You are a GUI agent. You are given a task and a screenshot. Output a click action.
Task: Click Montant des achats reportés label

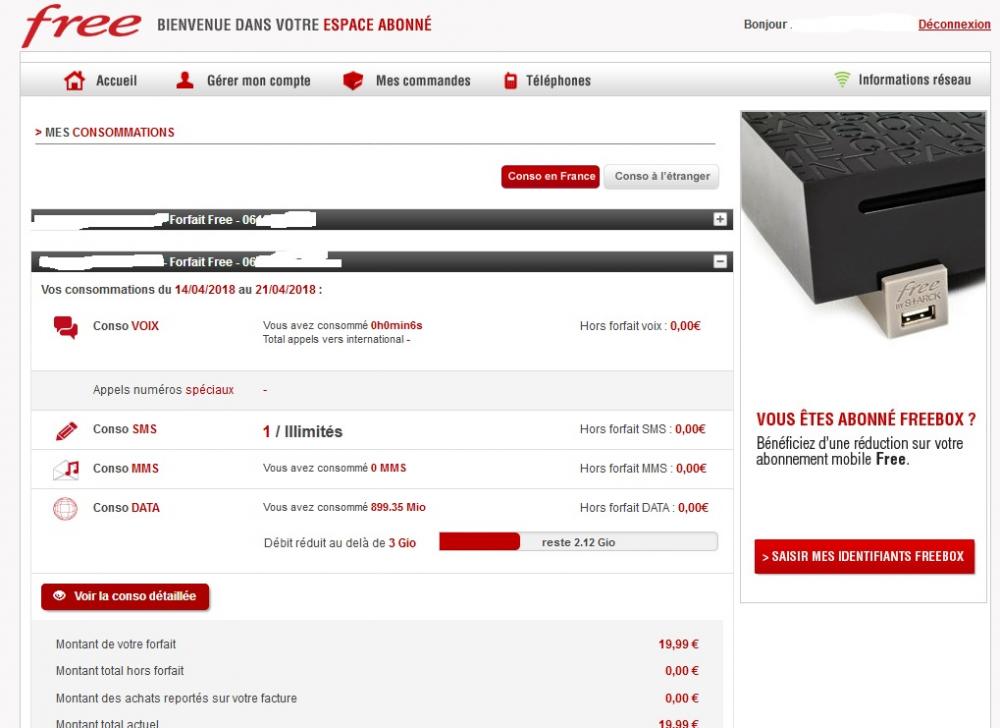[176, 698]
